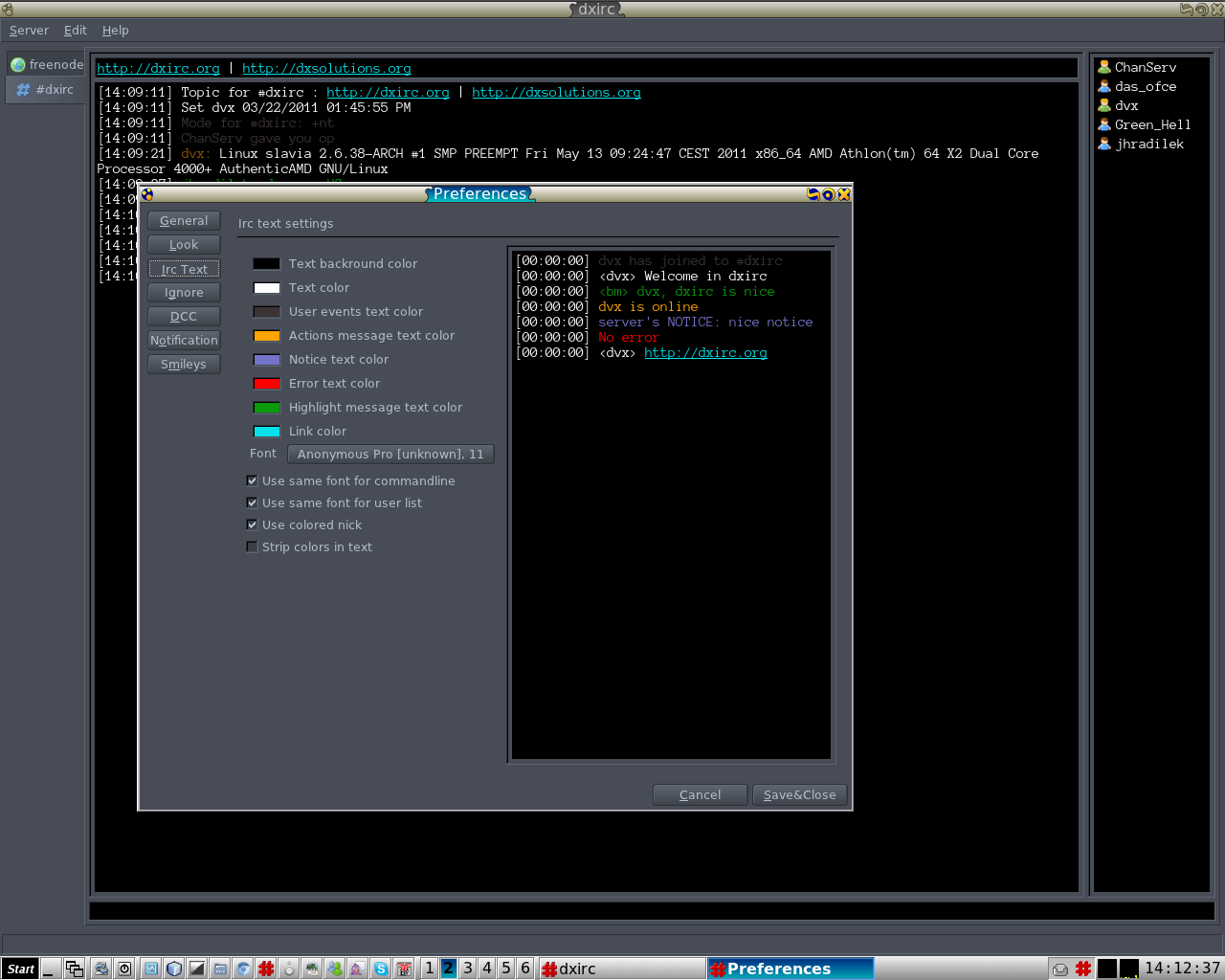Open the Chromium browser taskbar launcher

(243, 969)
